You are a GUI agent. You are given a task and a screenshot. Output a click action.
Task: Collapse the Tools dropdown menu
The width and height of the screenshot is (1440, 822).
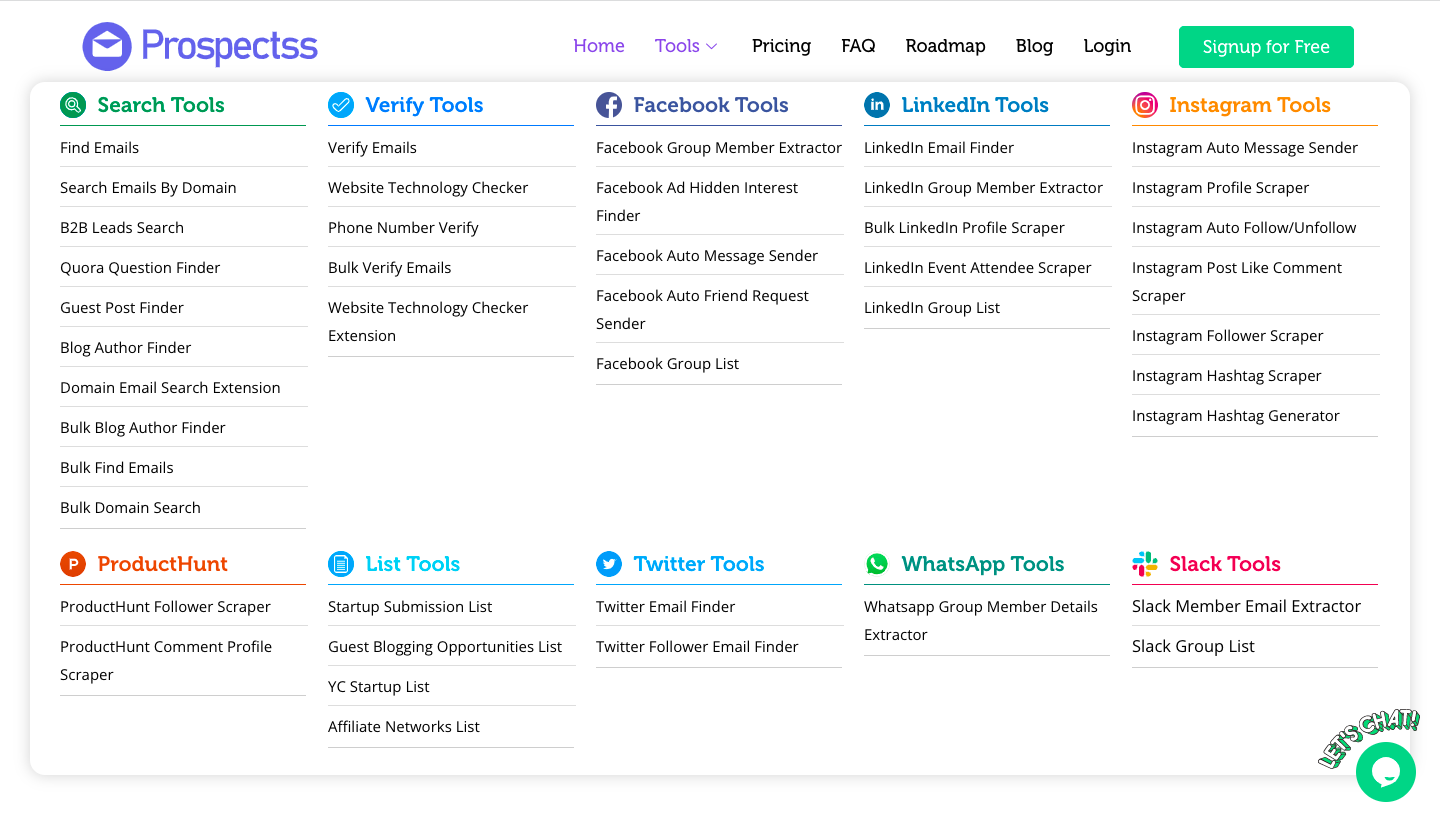687,46
